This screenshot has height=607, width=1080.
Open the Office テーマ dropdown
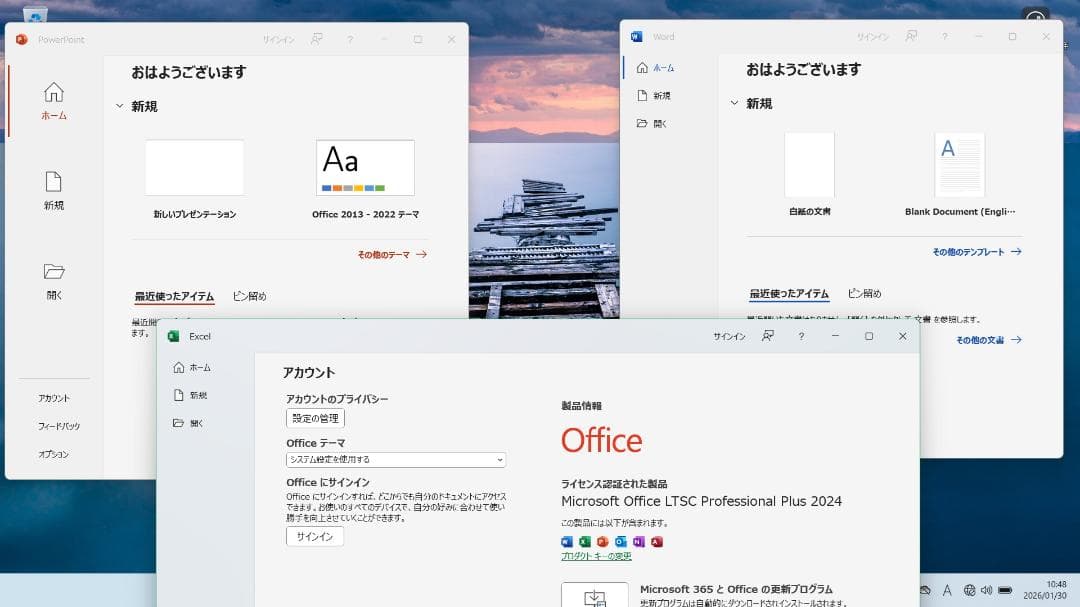(x=395, y=459)
